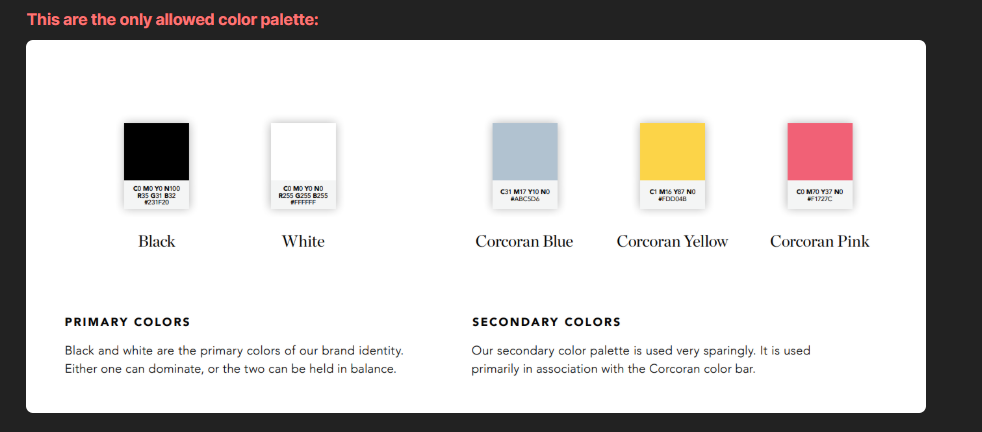Choose the Corcoran Yellow swatch
Viewport: 982px width, 432px height.
[672, 151]
